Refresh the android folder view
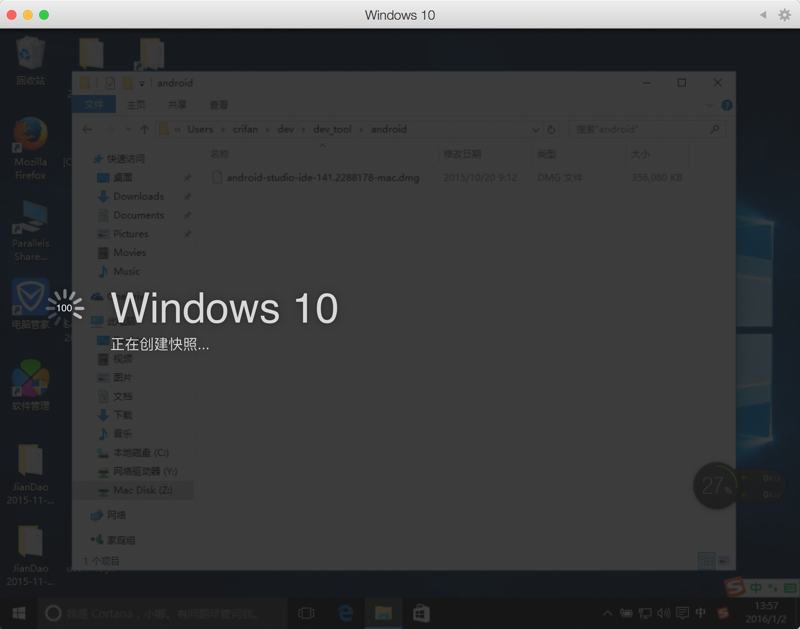Screen dimensions: 800x629 point(552,130)
